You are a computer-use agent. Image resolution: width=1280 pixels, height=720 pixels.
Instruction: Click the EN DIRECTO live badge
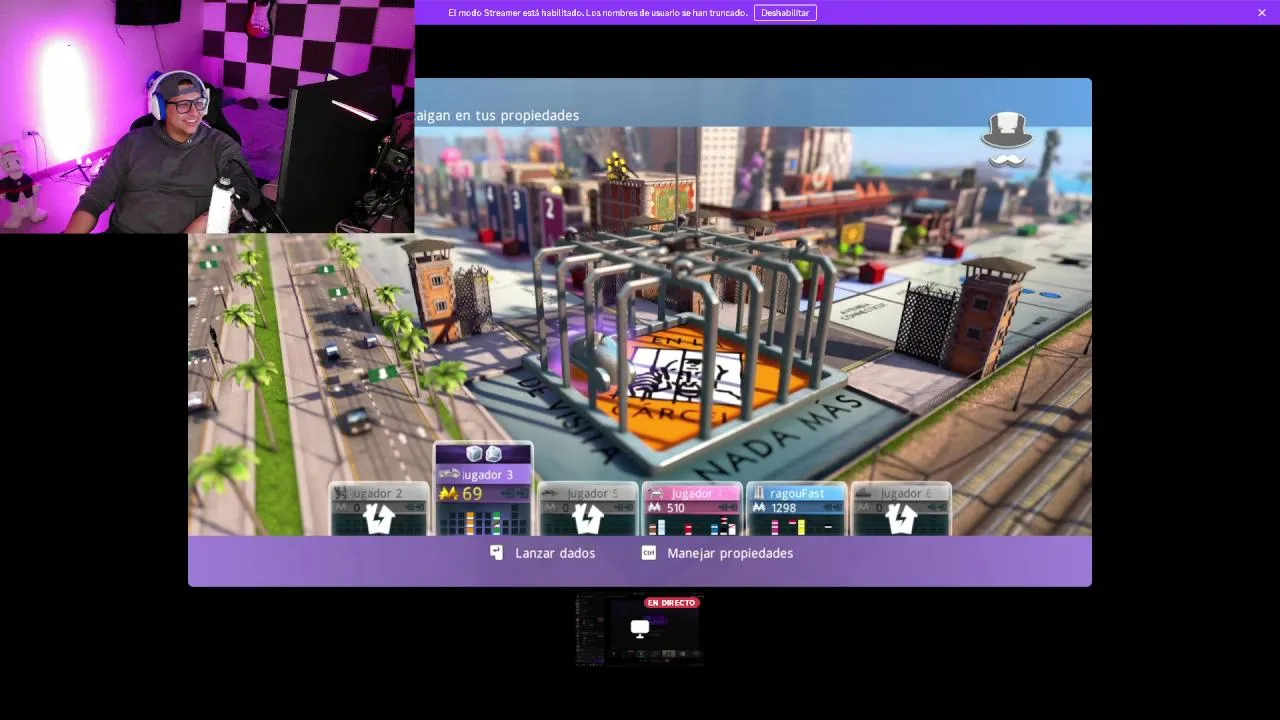672,603
